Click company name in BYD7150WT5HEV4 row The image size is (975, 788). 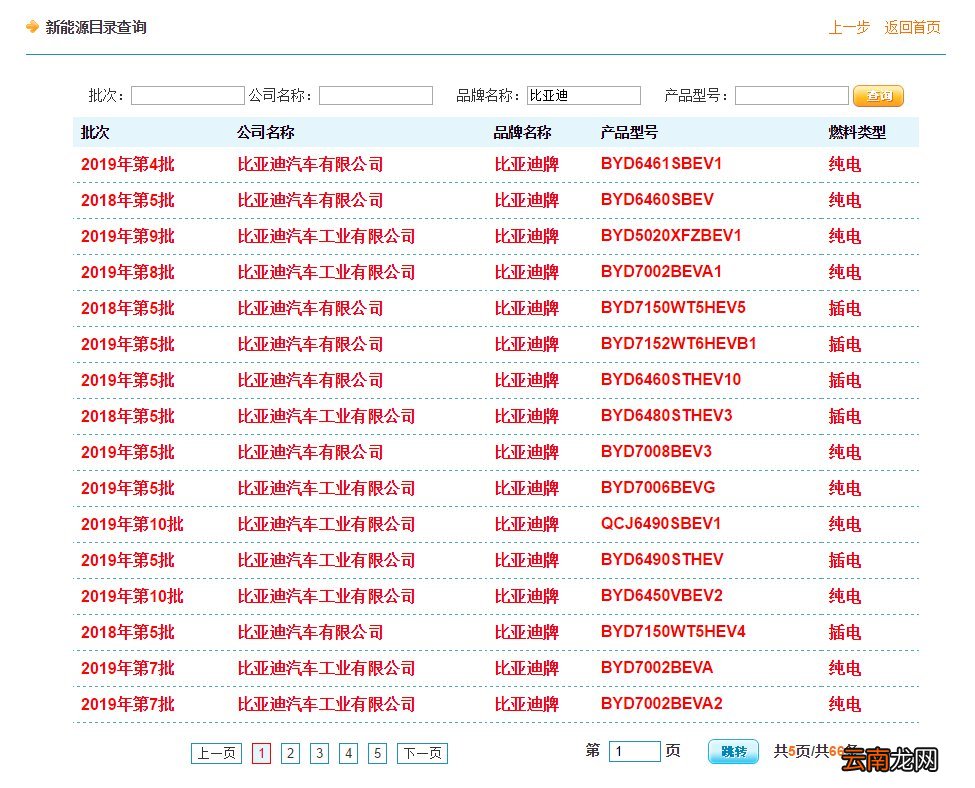pyautogui.click(x=310, y=633)
